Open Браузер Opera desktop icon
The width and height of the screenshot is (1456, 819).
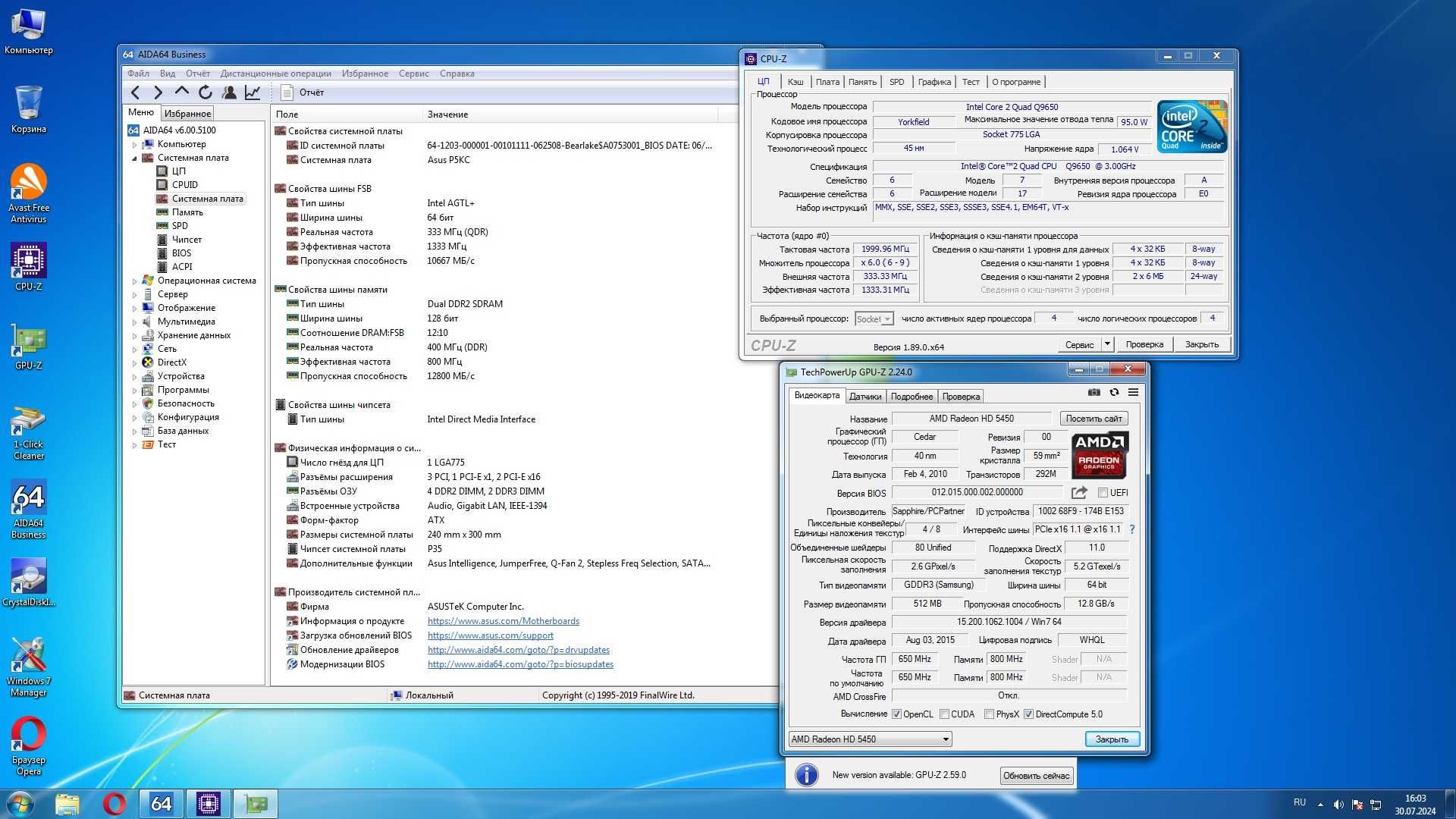pos(29,747)
